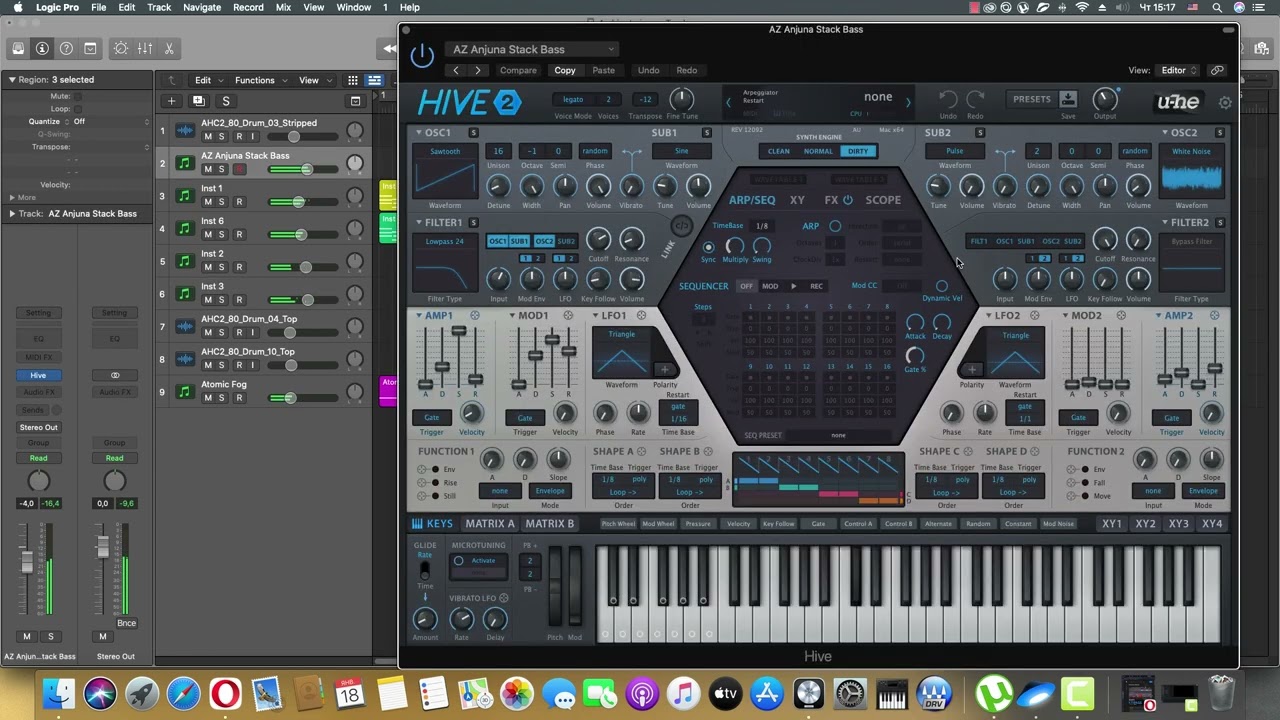
Task: Click the sequencer REC button
Action: pos(816,286)
